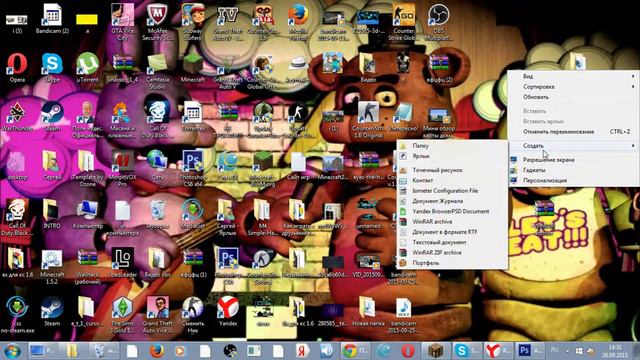This screenshot has width=640, height=360.
Task: Switch to Skype in the taskbar
Action: (x=467, y=351)
